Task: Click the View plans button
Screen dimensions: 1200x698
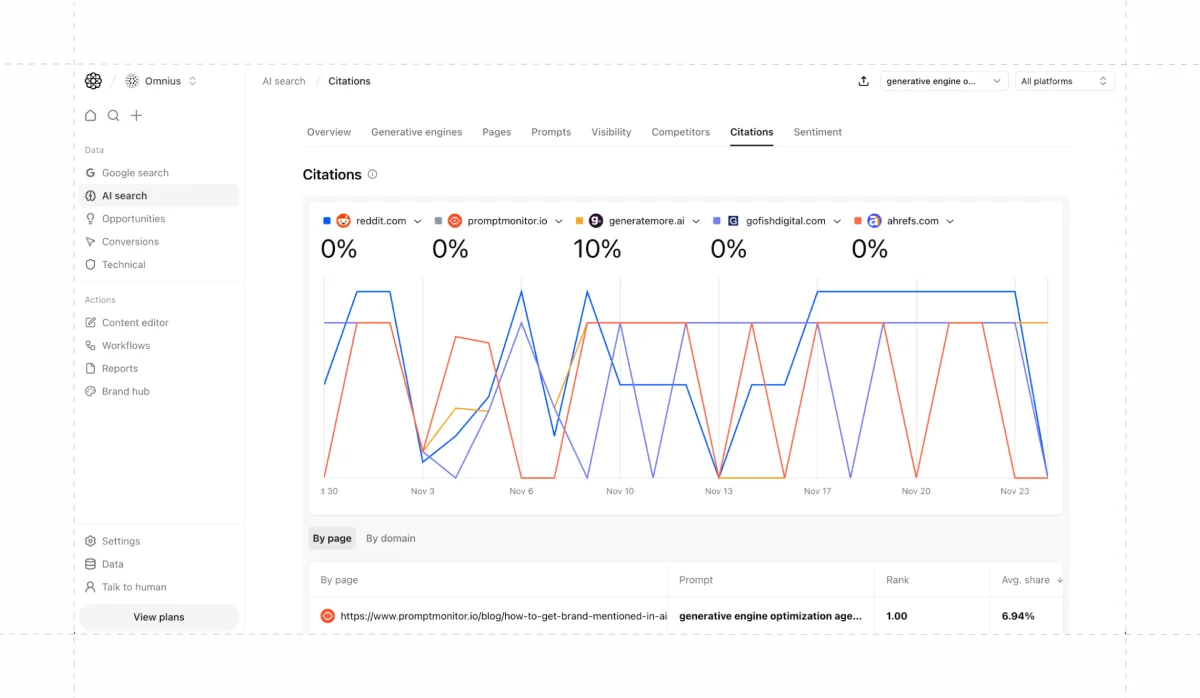Action: point(159,617)
